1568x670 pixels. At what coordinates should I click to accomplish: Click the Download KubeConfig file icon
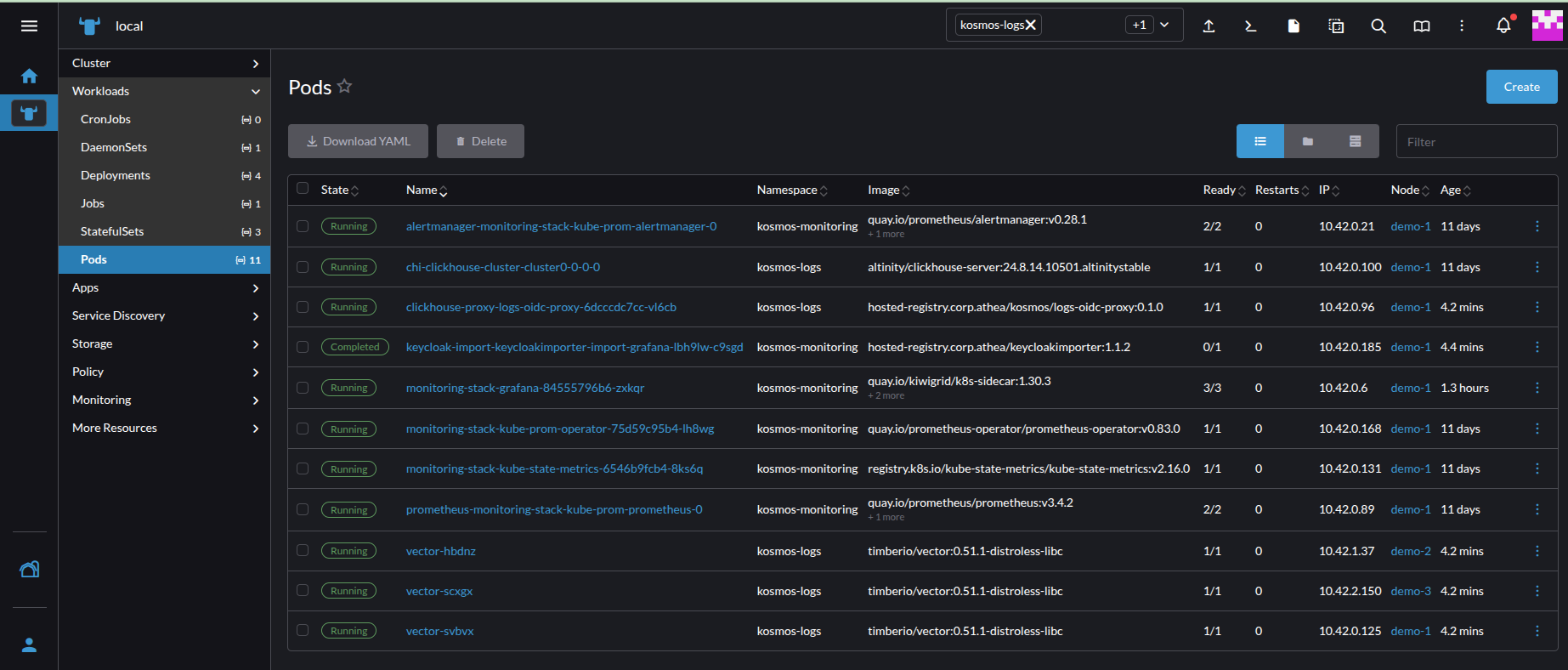pos(1293,26)
